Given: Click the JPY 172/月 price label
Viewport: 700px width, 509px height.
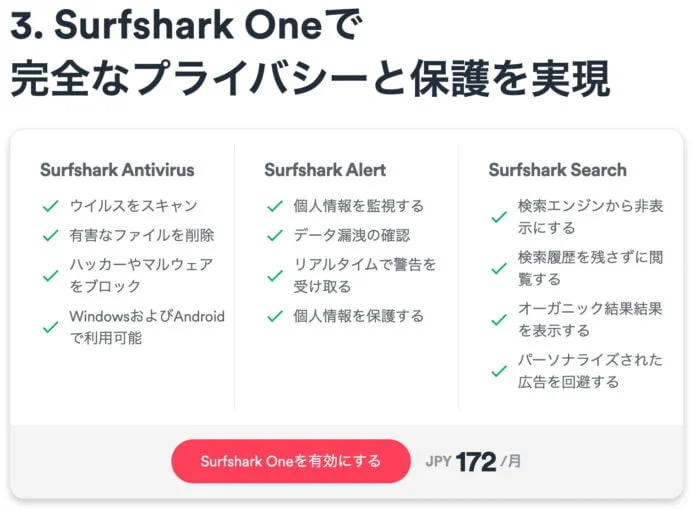Looking at the screenshot, I should pyautogui.click(x=473, y=461).
